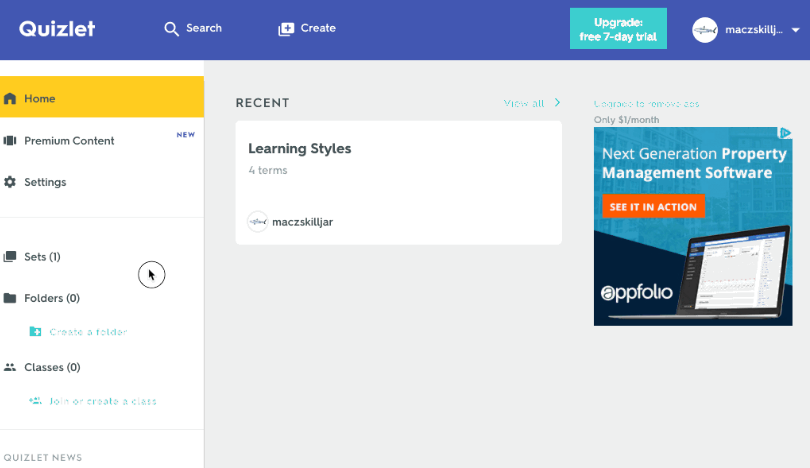Click the Search magnifier icon
This screenshot has height=468, width=810.
172,29
